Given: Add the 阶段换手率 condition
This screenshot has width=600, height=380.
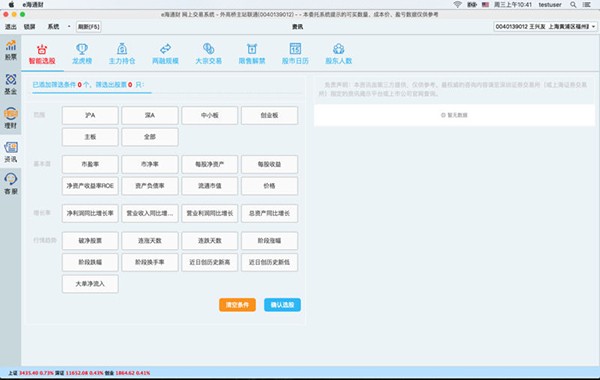Looking at the screenshot, I should tap(150, 262).
